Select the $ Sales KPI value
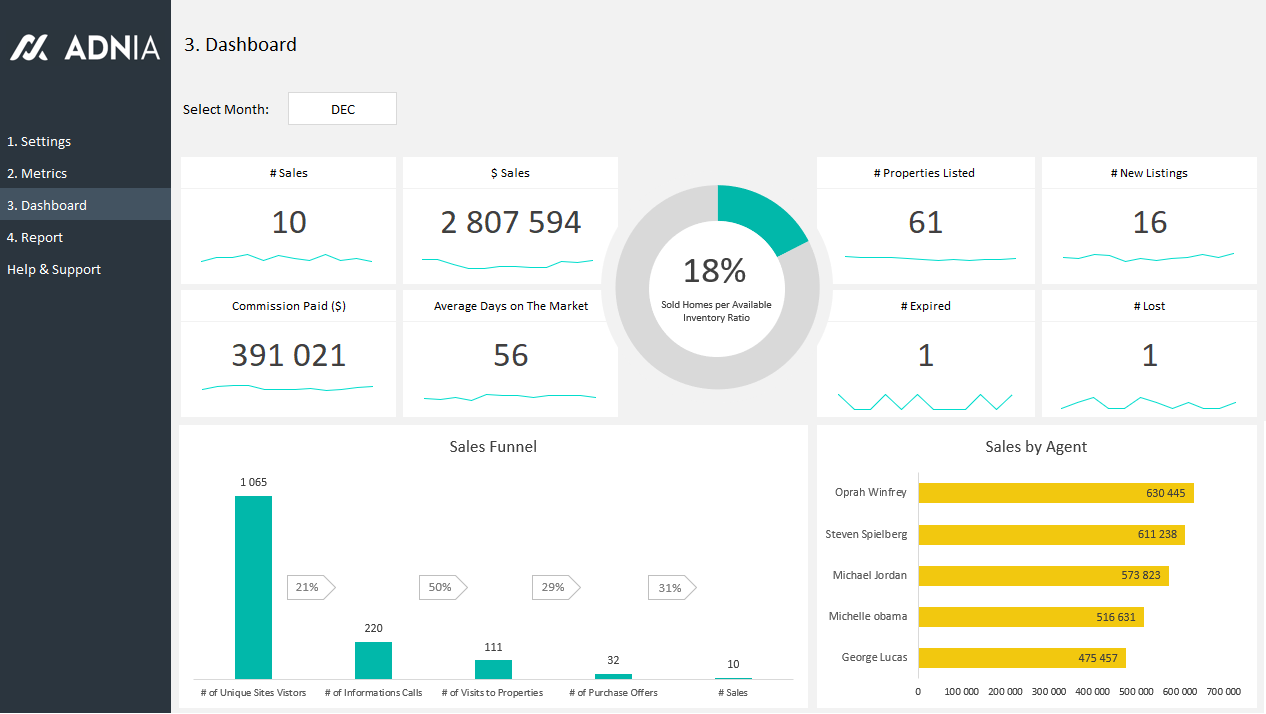The image size is (1266, 714). click(510, 222)
